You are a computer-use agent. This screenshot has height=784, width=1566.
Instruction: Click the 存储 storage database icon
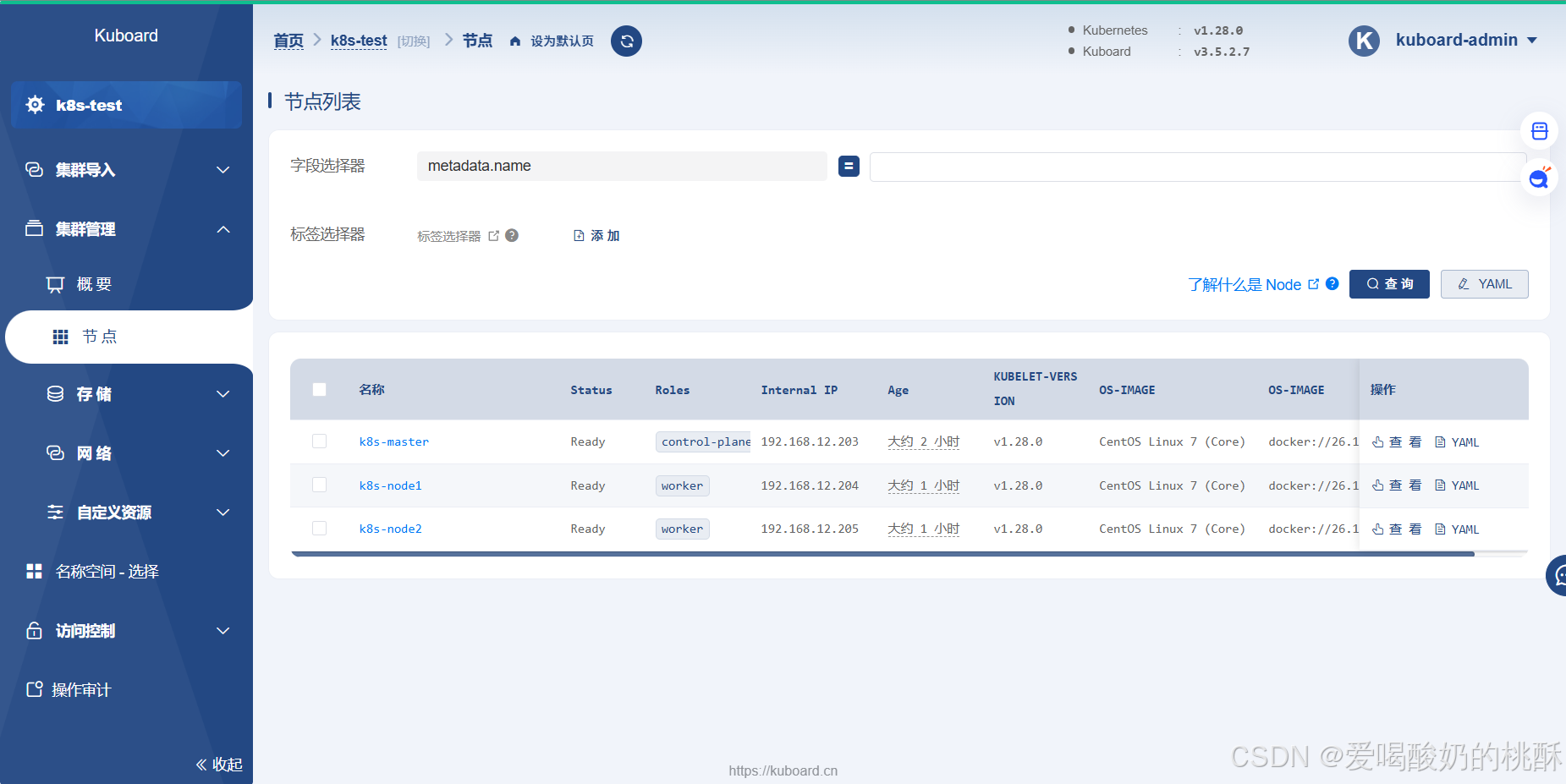tap(55, 394)
